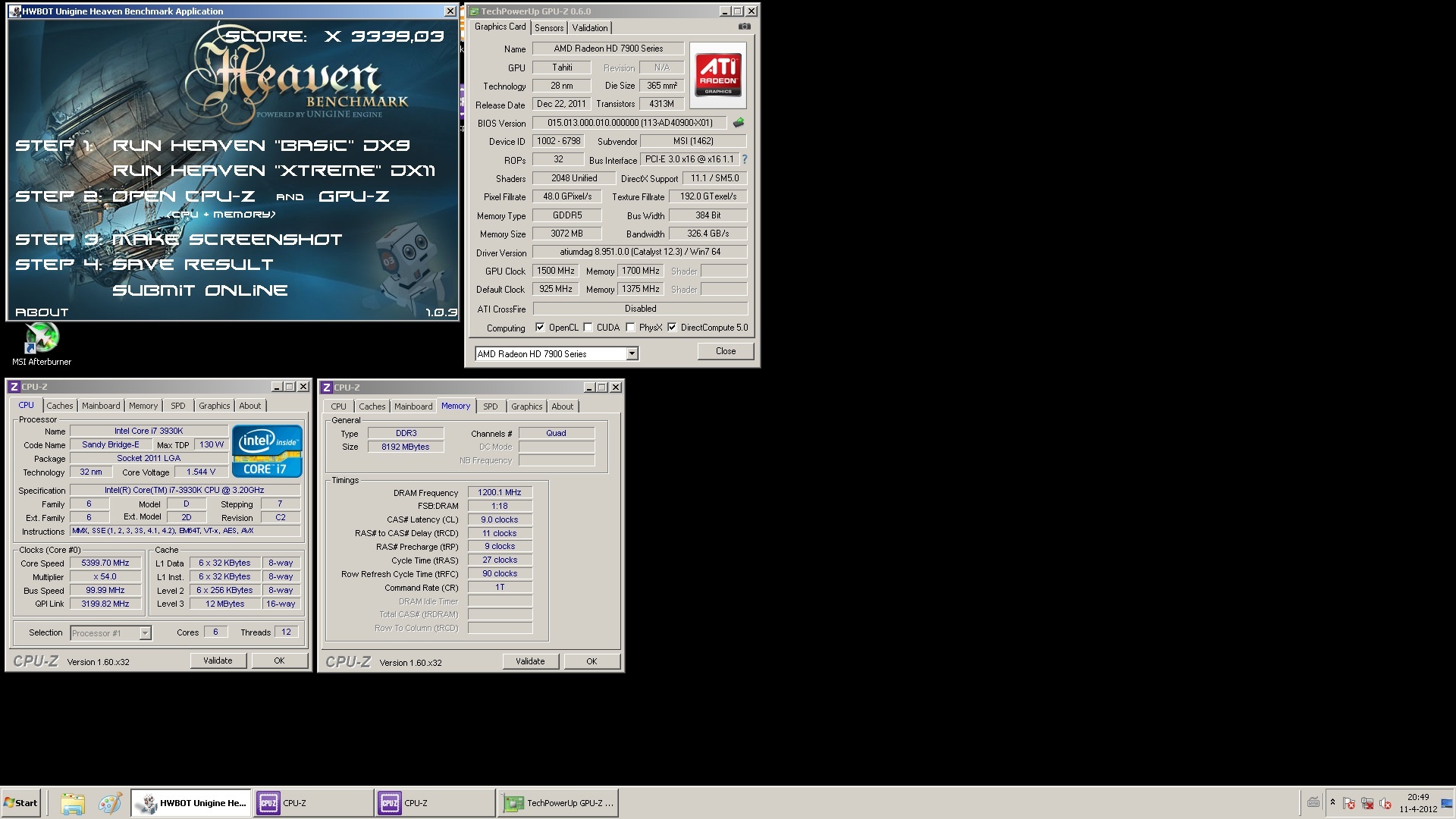This screenshot has width=1456, height=819.
Task: Toggle the DirectCompute 5.0 checkbox
Action: click(x=672, y=328)
